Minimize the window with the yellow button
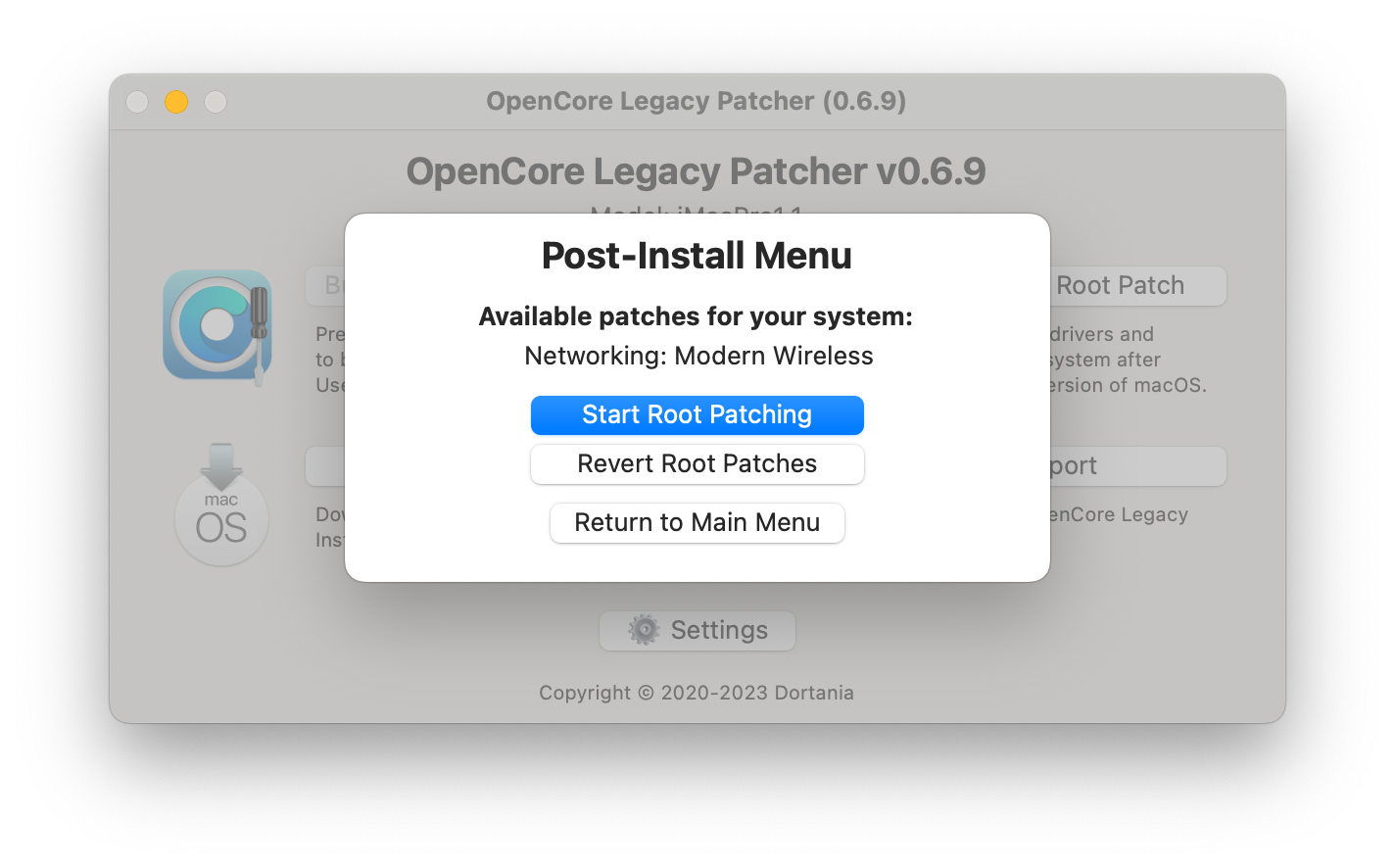 click(176, 102)
